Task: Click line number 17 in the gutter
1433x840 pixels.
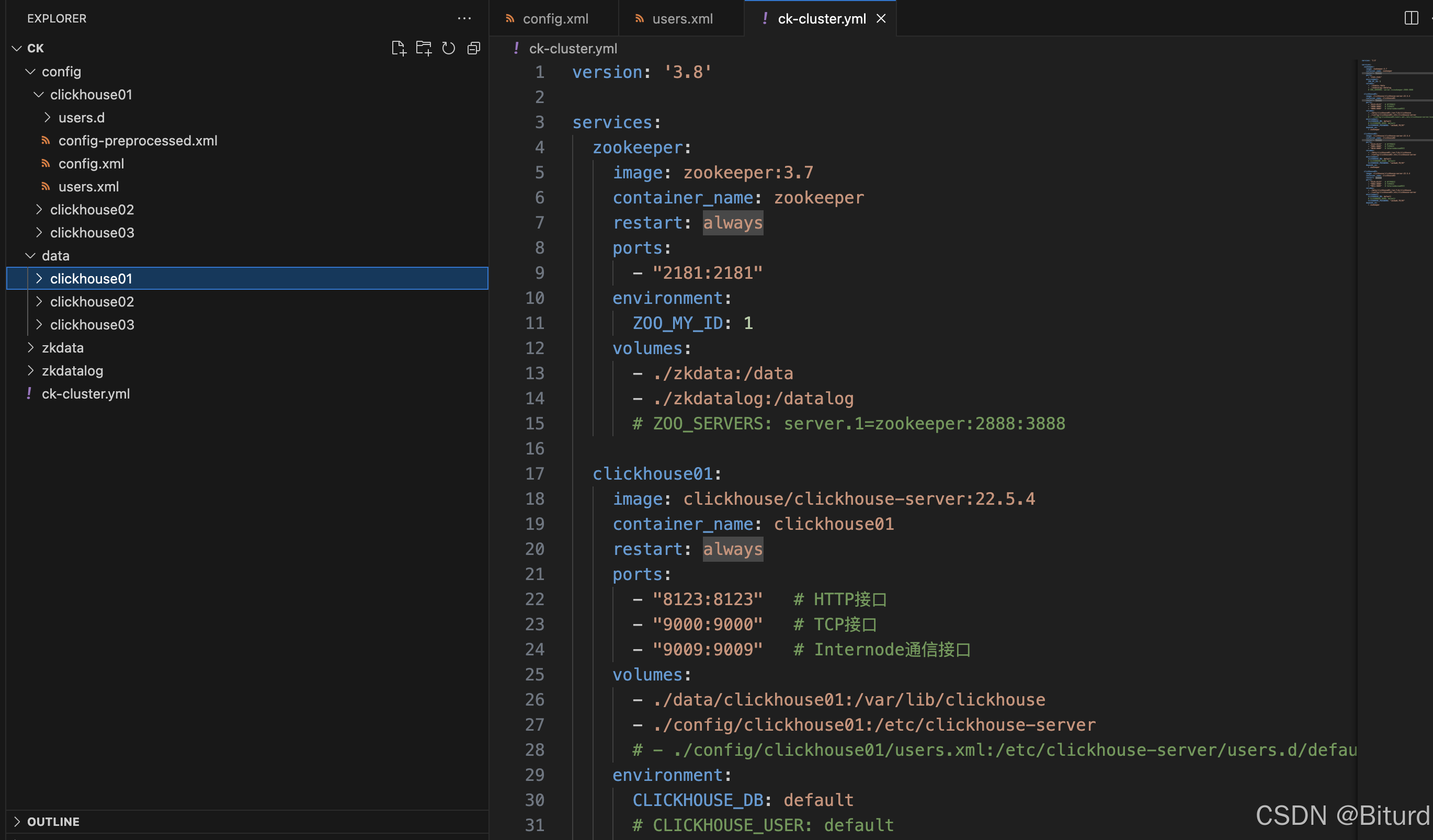Action: tap(534, 474)
